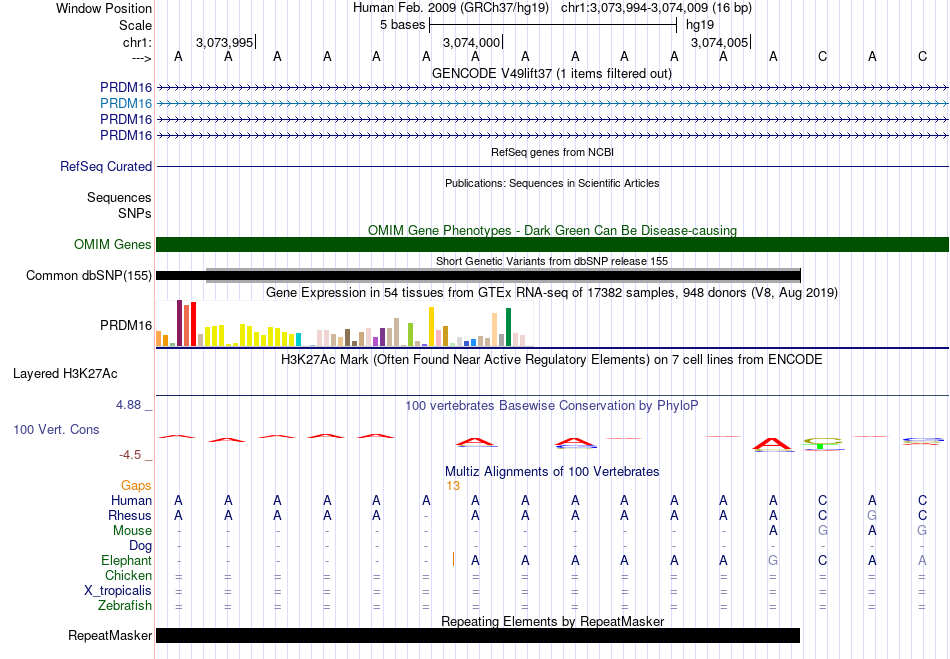This screenshot has width=950, height=659.
Task: Click the SNPs track label
Action: pos(135,213)
